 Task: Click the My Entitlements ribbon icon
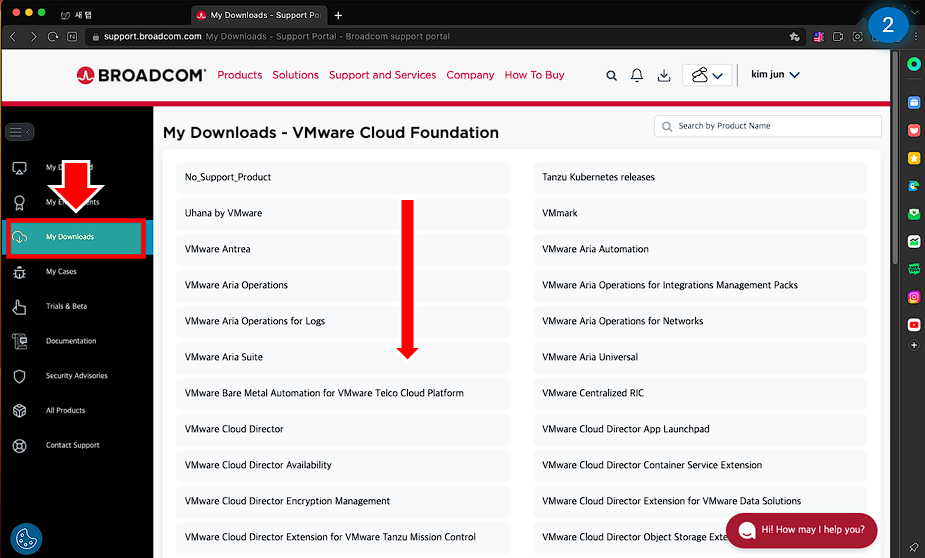(x=19, y=203)
